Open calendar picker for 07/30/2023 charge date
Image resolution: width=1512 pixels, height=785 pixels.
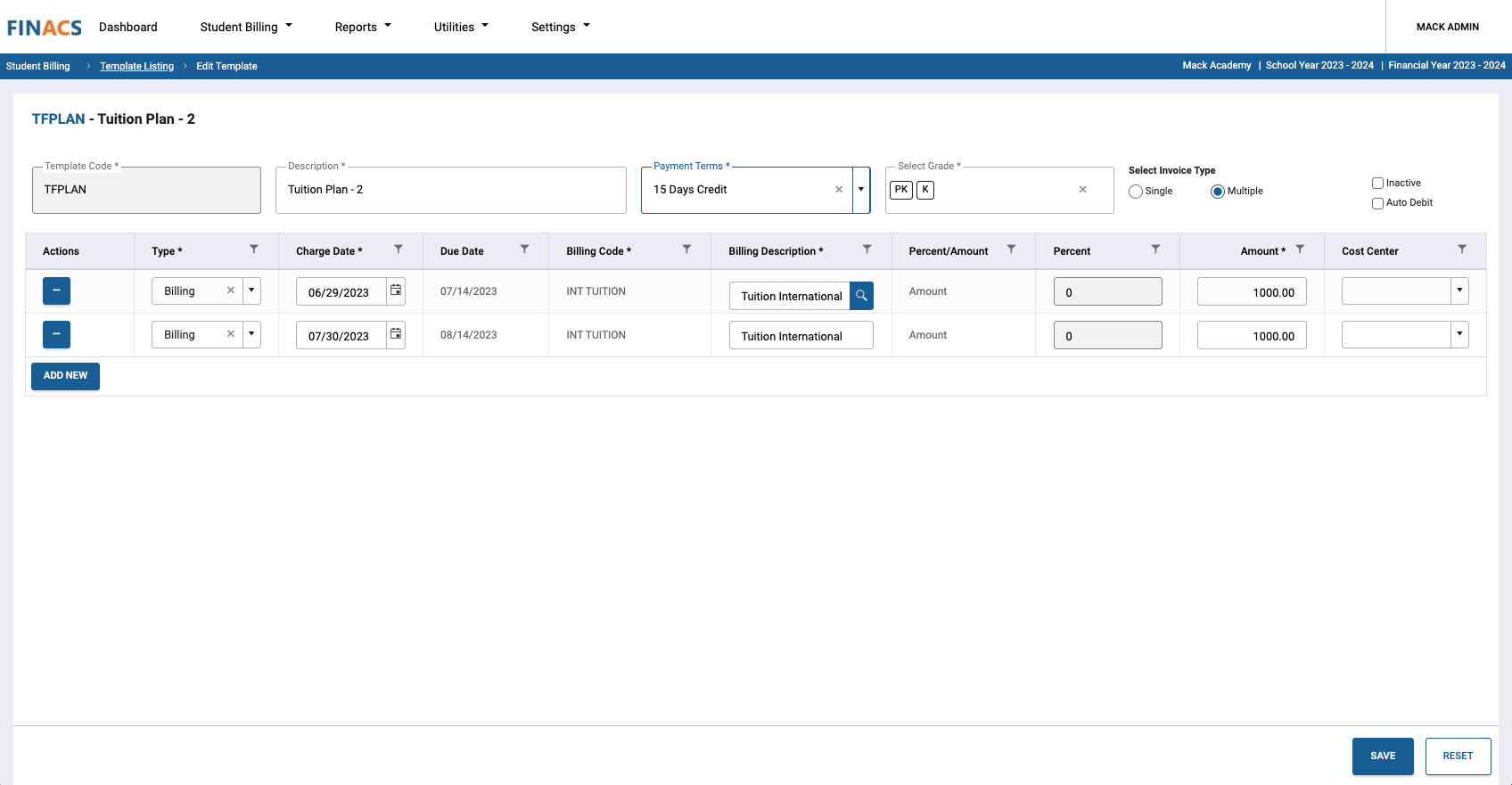(396, 334)
